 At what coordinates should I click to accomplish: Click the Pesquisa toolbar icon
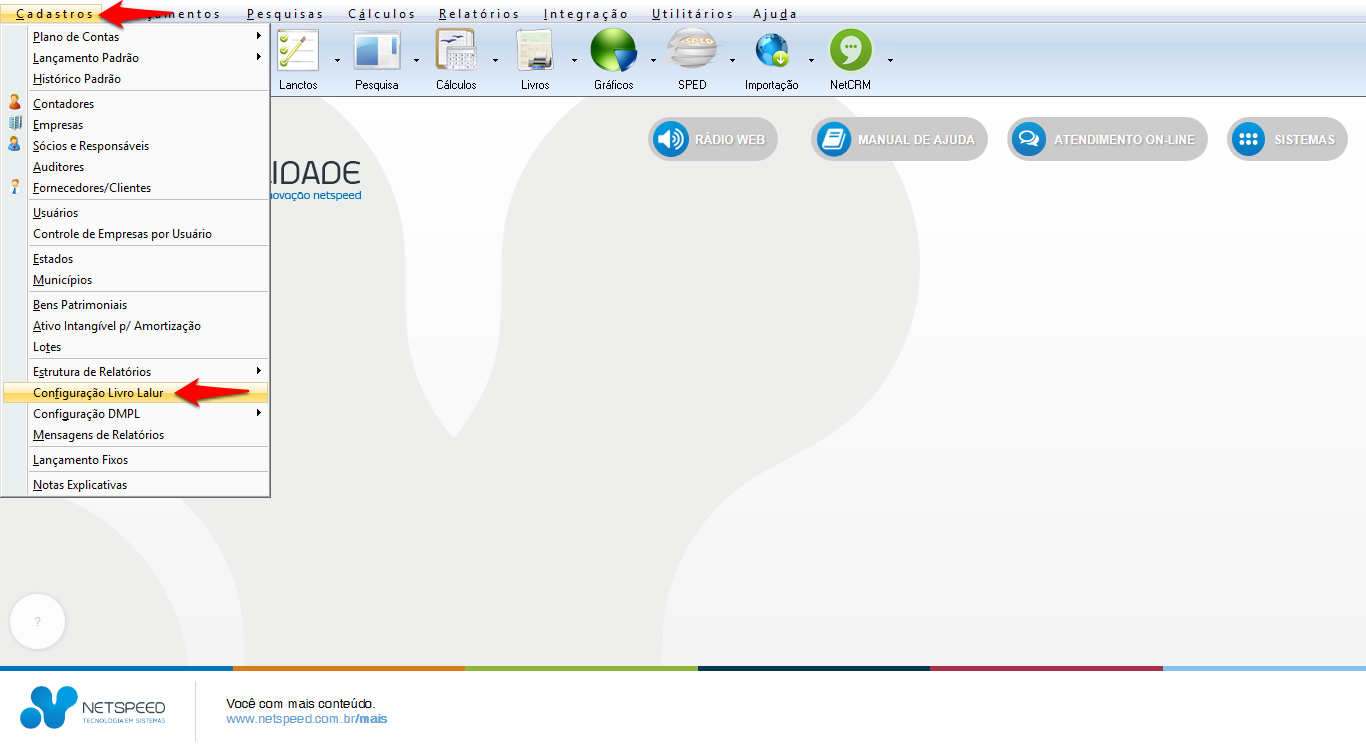[376, 50]
